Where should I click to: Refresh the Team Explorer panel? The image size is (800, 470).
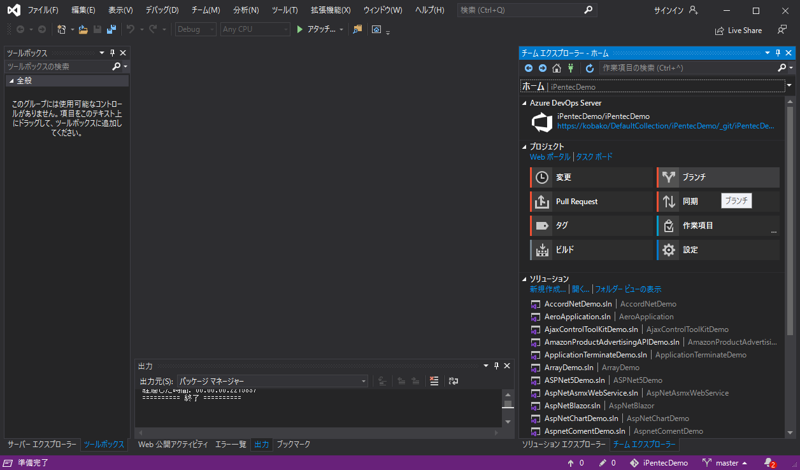(590, 68)
